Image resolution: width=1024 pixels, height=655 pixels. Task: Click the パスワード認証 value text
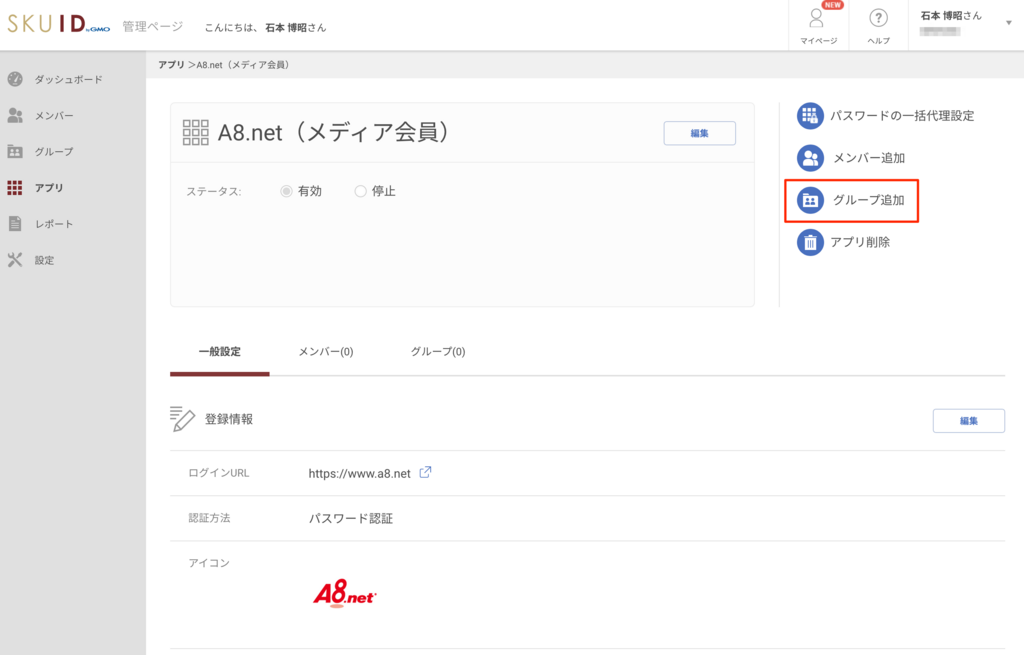coord(351,519)
